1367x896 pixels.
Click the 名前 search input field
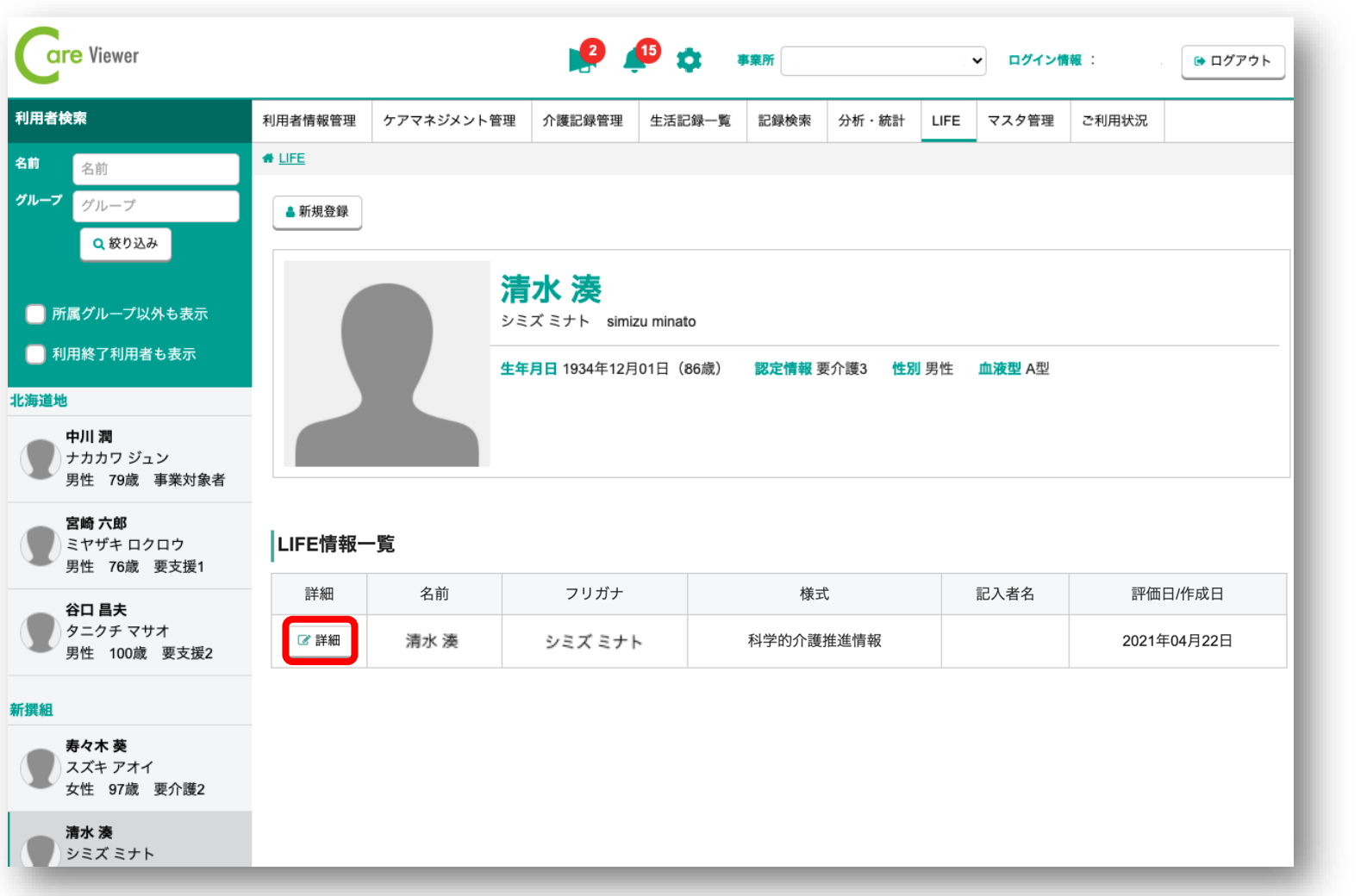pyautogui.click(x=156, y=169)
